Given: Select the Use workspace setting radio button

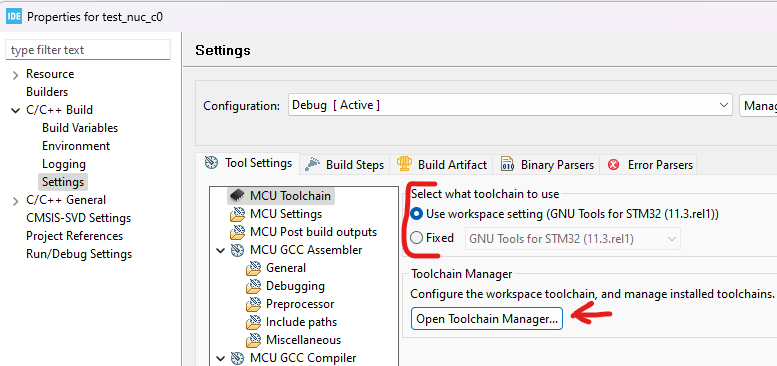Looking at the screenshot, I should (x=417, y=214).
